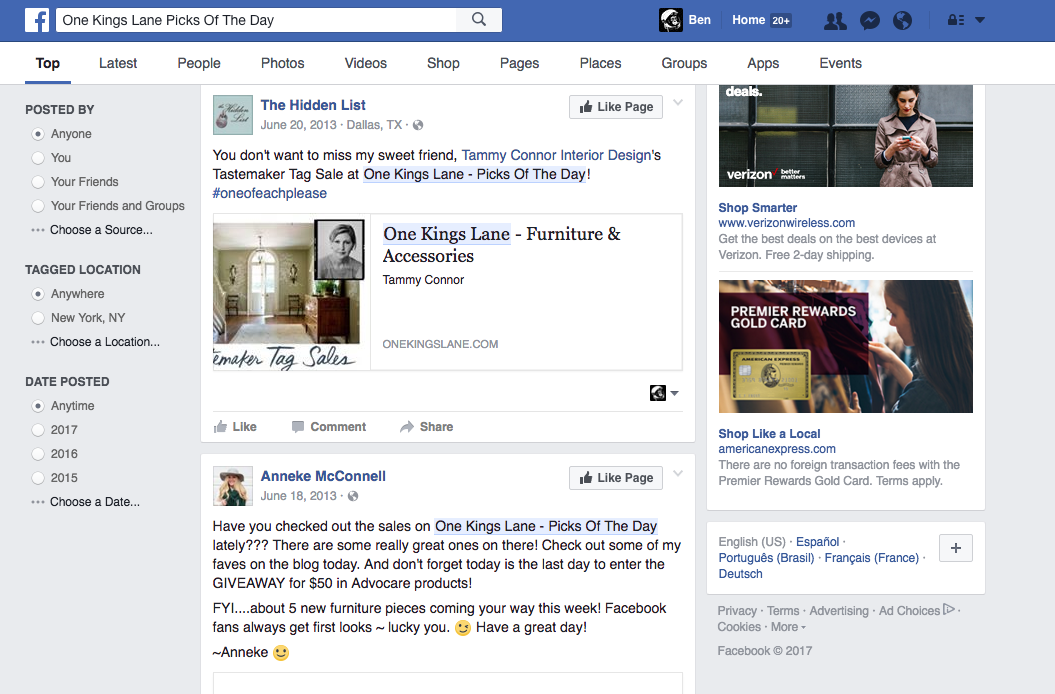Switch to the Pages tab
The image size is (1055, 694).
coord(519,63)
